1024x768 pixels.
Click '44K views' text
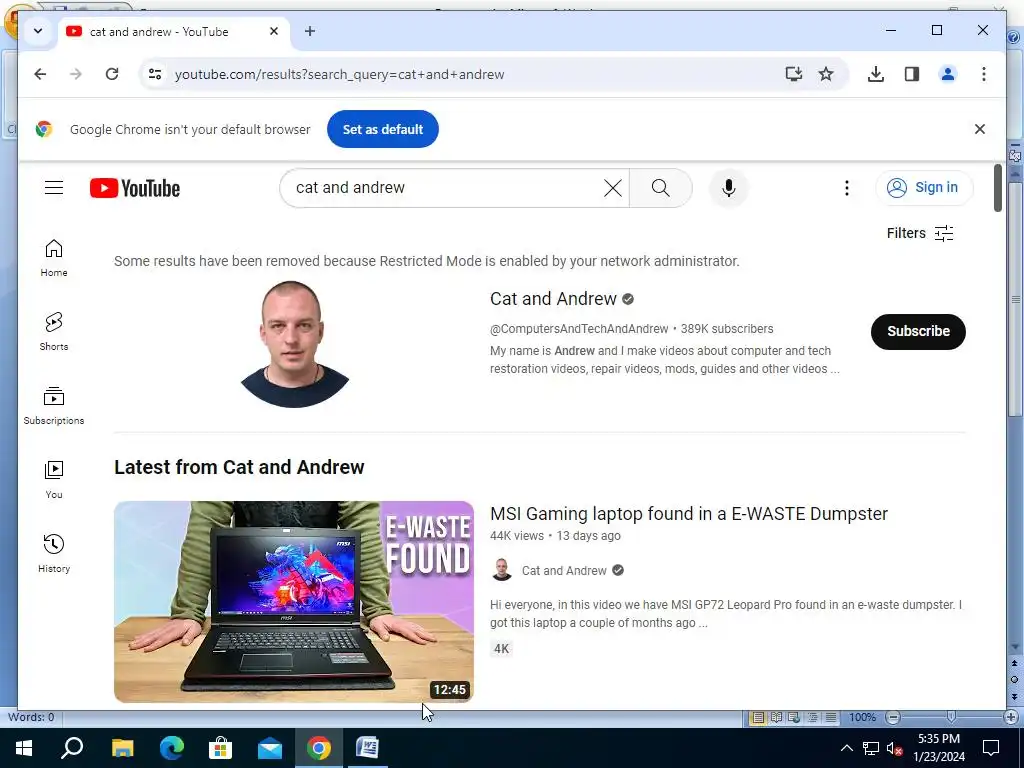click(x=517, y=536)
